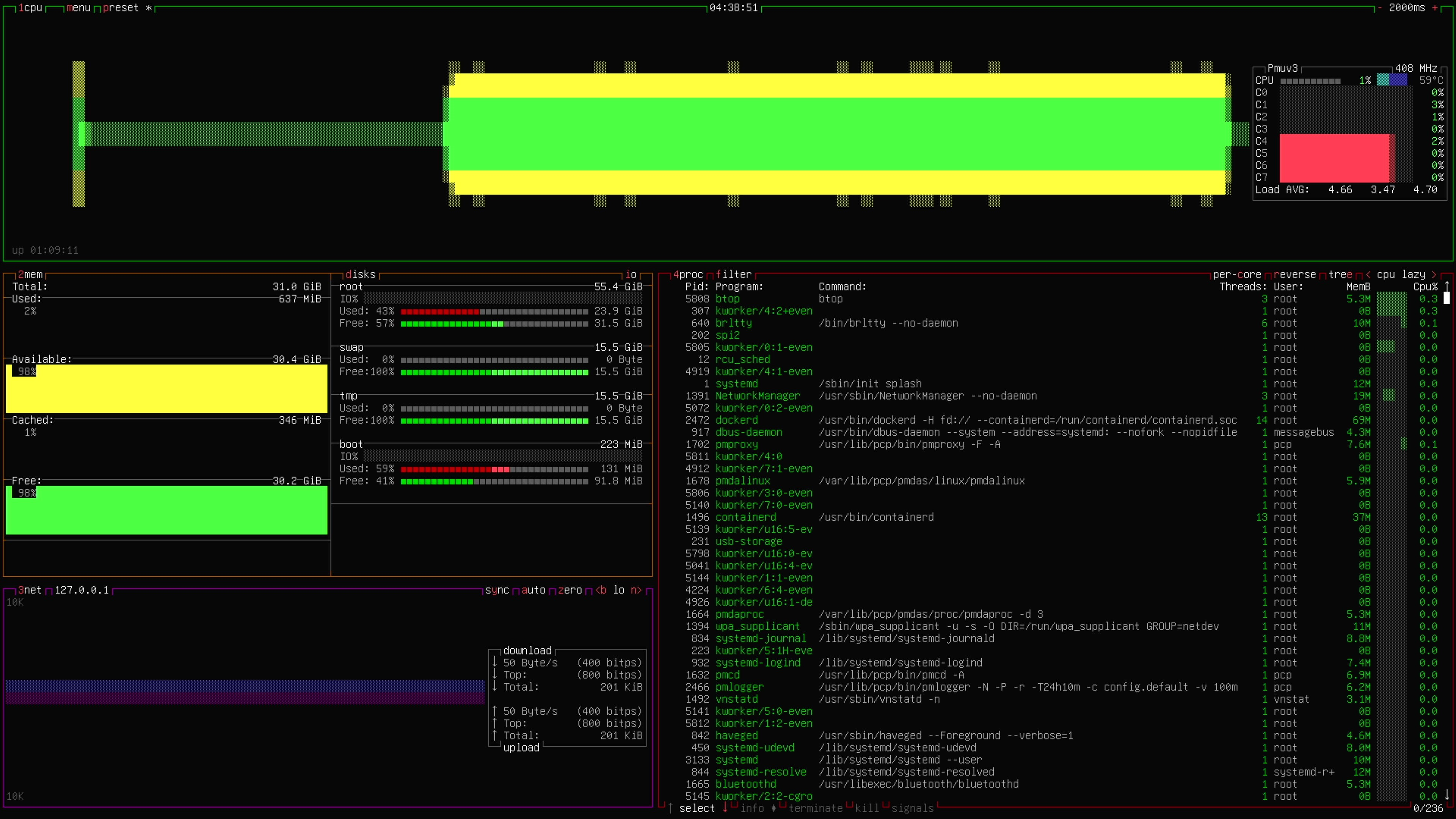Screen dimensions: 1456x819
Task: Click the uptime text up 01:09:11
Action: pos(45,250)
